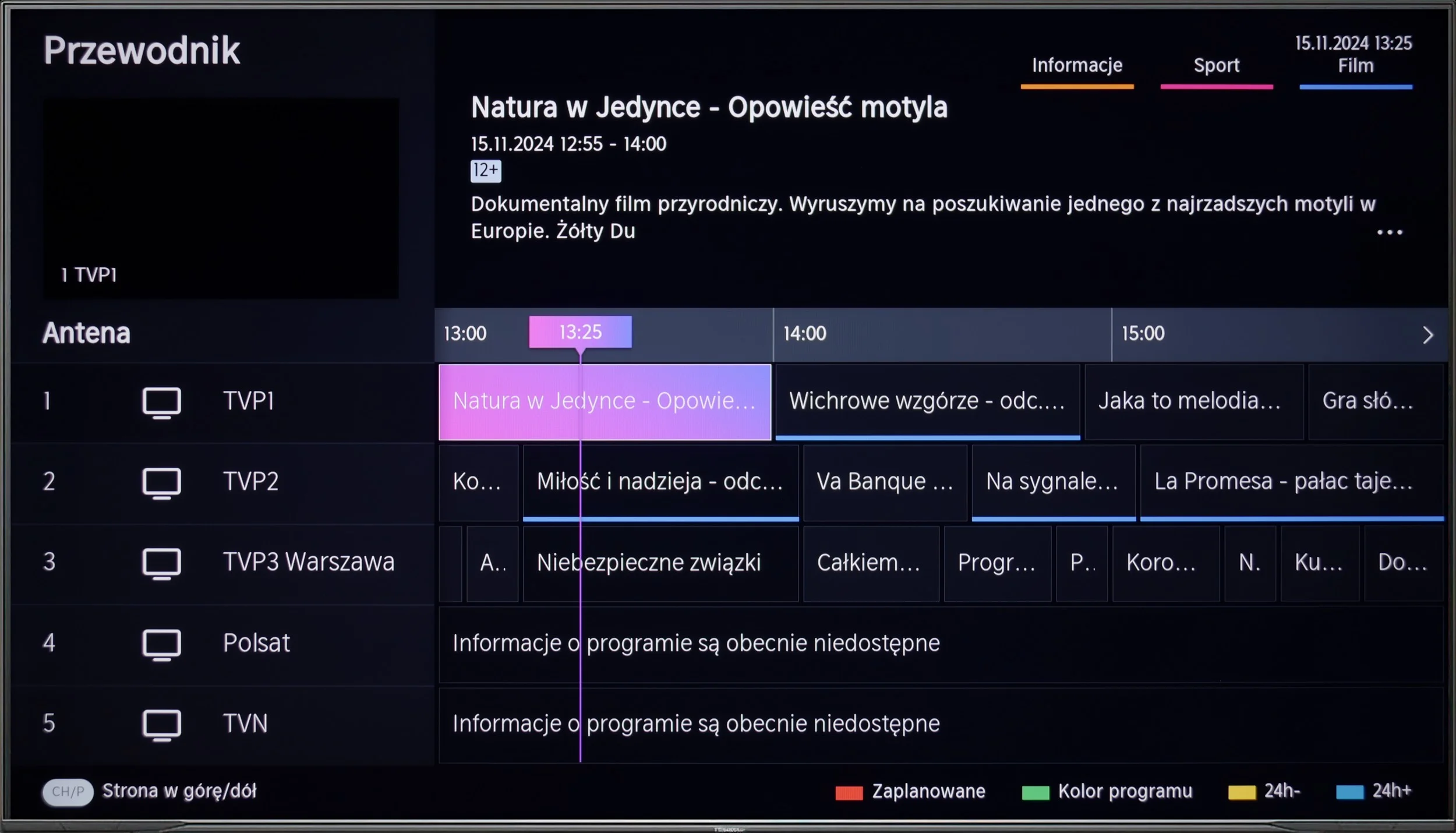Click the TV icon for TVP2

coord(161,483)
